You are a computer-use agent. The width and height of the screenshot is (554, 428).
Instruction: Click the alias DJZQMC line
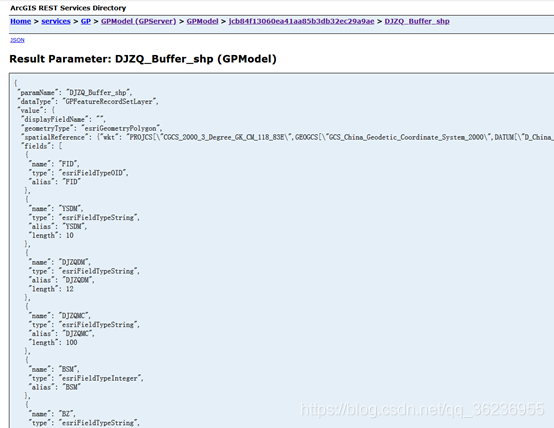(x=62, y=333)
